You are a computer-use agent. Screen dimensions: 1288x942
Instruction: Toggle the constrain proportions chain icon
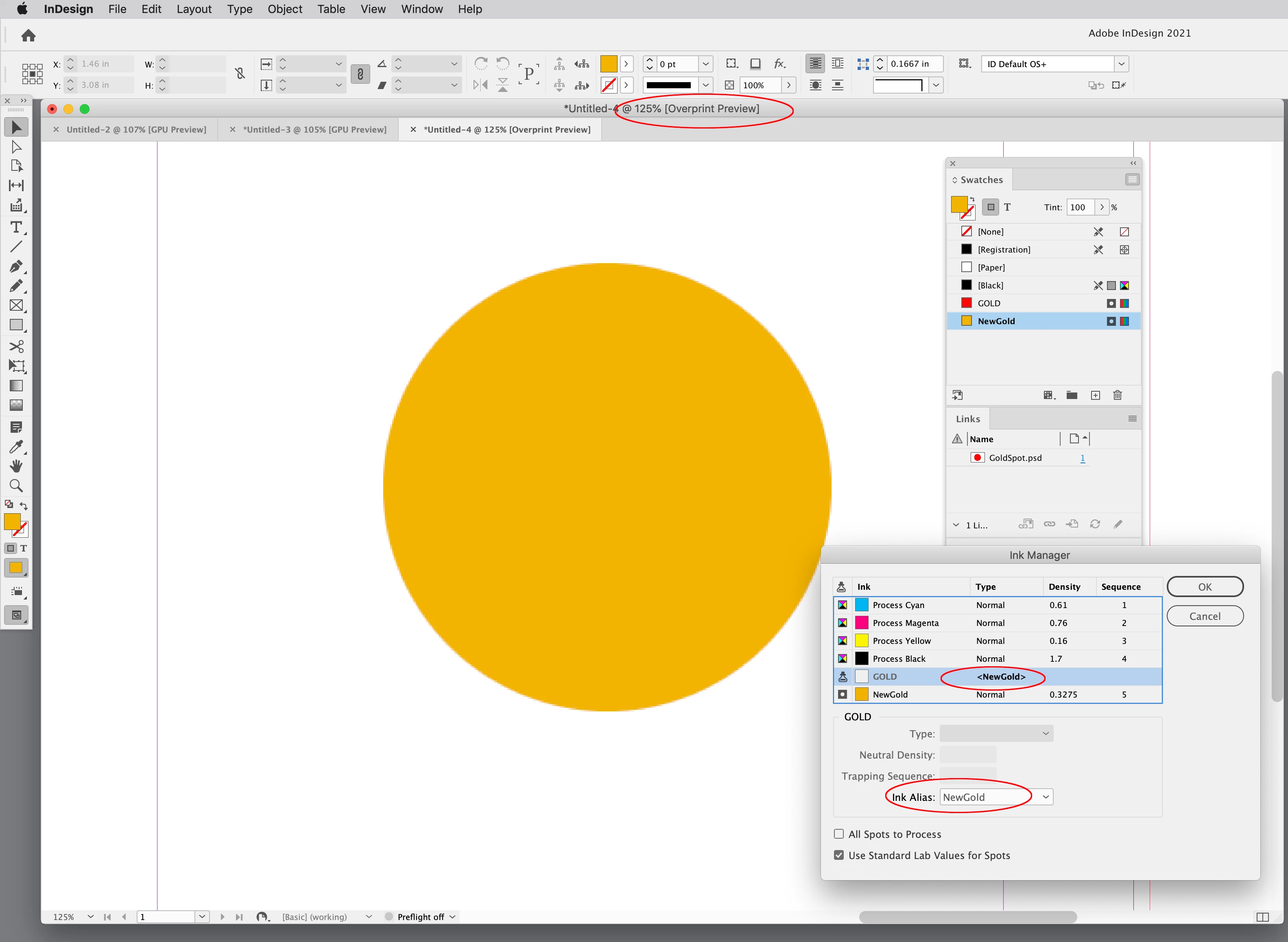(240, 74)
